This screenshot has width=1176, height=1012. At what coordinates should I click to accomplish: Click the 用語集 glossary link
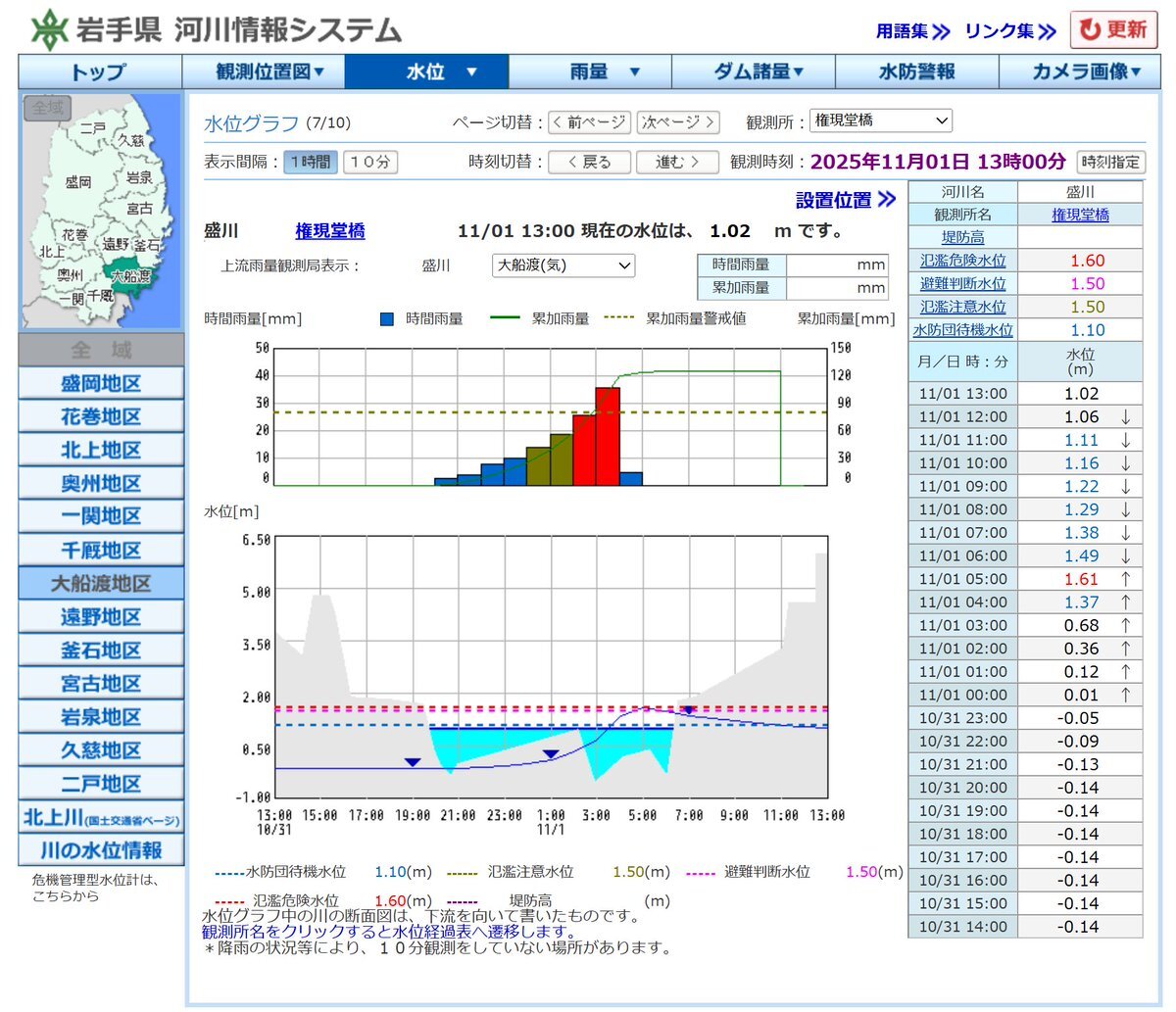tap(912, 31)
